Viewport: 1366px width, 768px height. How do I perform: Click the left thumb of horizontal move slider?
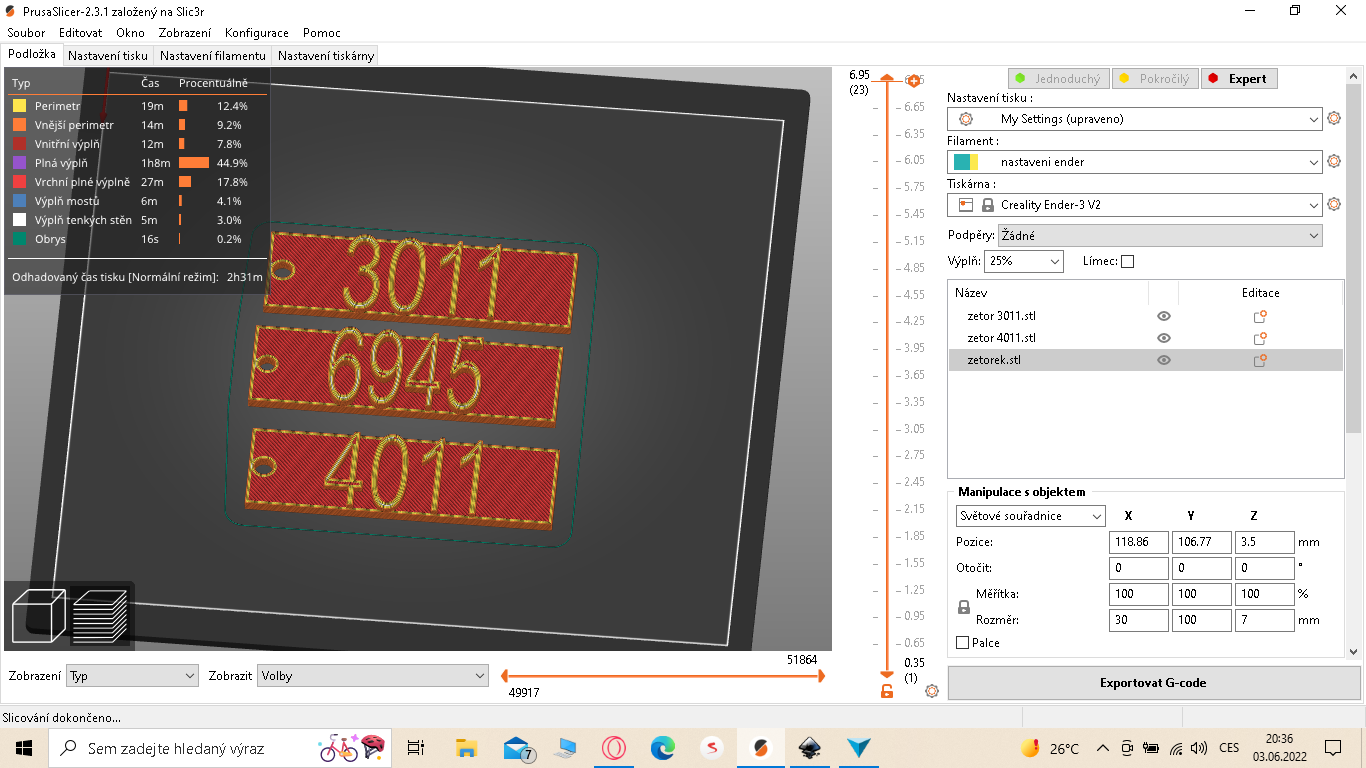(506, 676)
